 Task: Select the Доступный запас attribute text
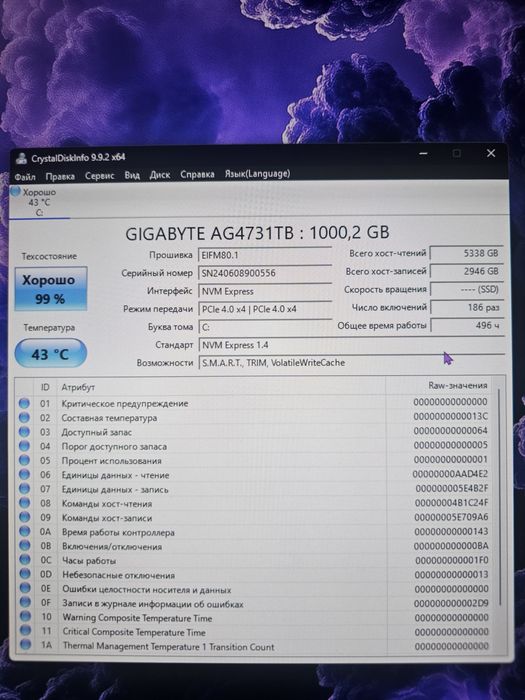pyautogui.click(x=96, y=432)
